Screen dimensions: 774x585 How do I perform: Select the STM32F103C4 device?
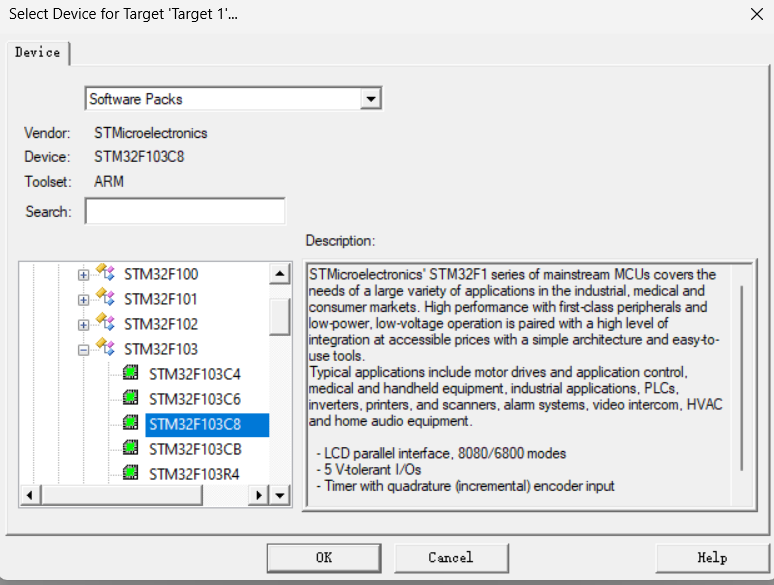pyautogui.click(x=195, y=374)
